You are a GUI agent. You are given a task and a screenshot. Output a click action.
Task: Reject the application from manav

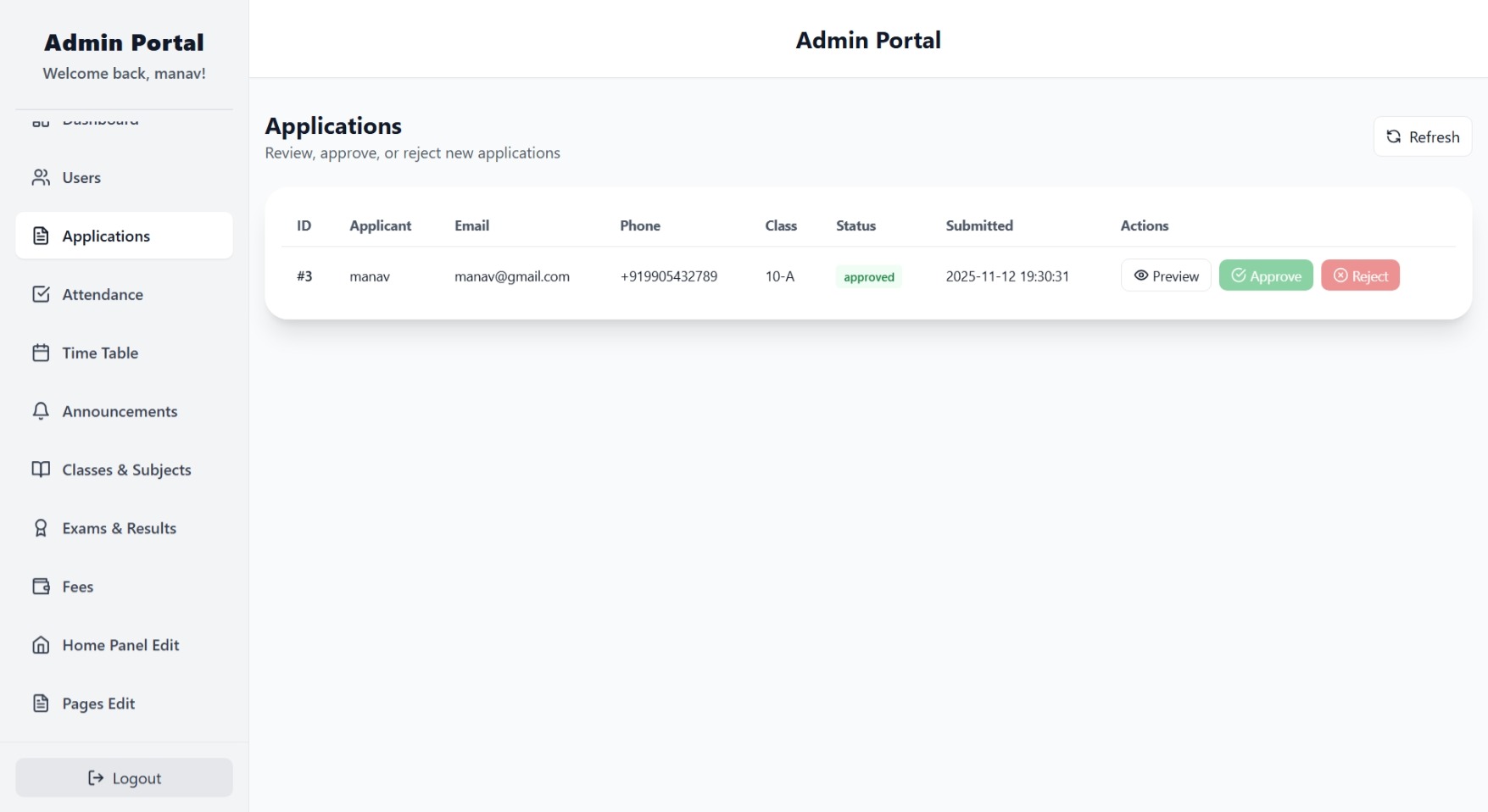click(1360, 275)
